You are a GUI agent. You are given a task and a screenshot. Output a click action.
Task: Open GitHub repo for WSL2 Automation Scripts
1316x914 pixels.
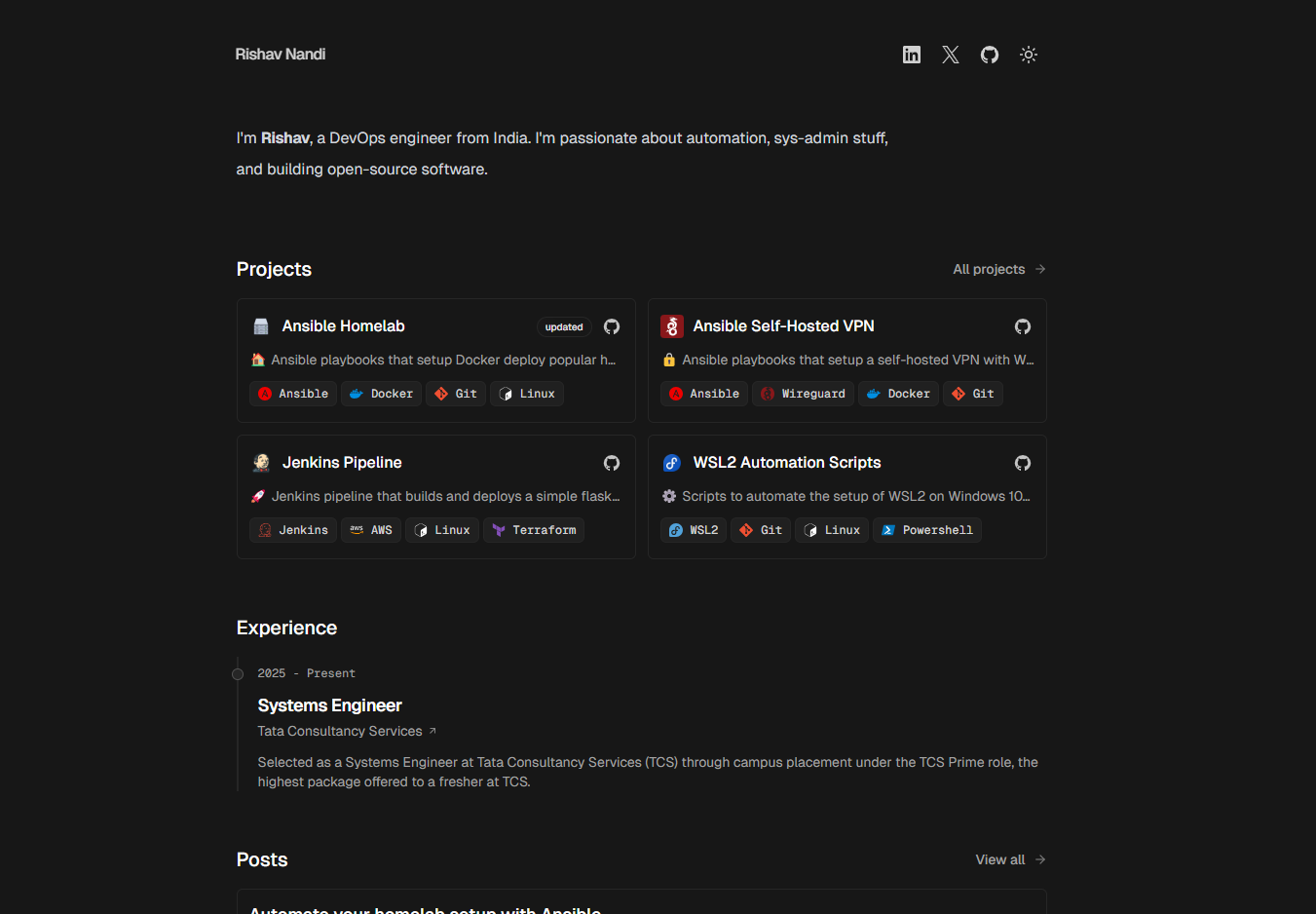point(1023,463)
